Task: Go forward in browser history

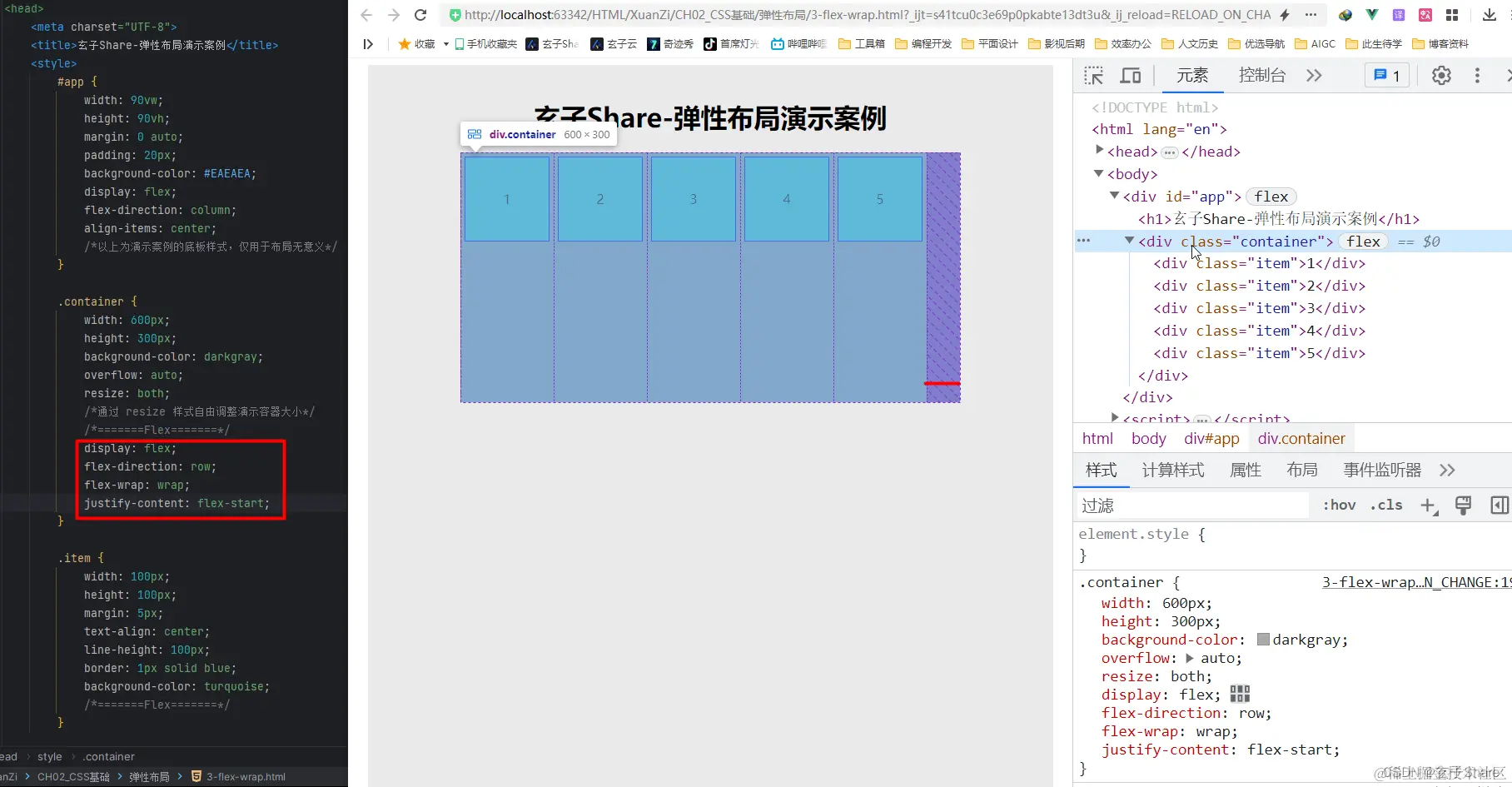Action: (394, 15)
